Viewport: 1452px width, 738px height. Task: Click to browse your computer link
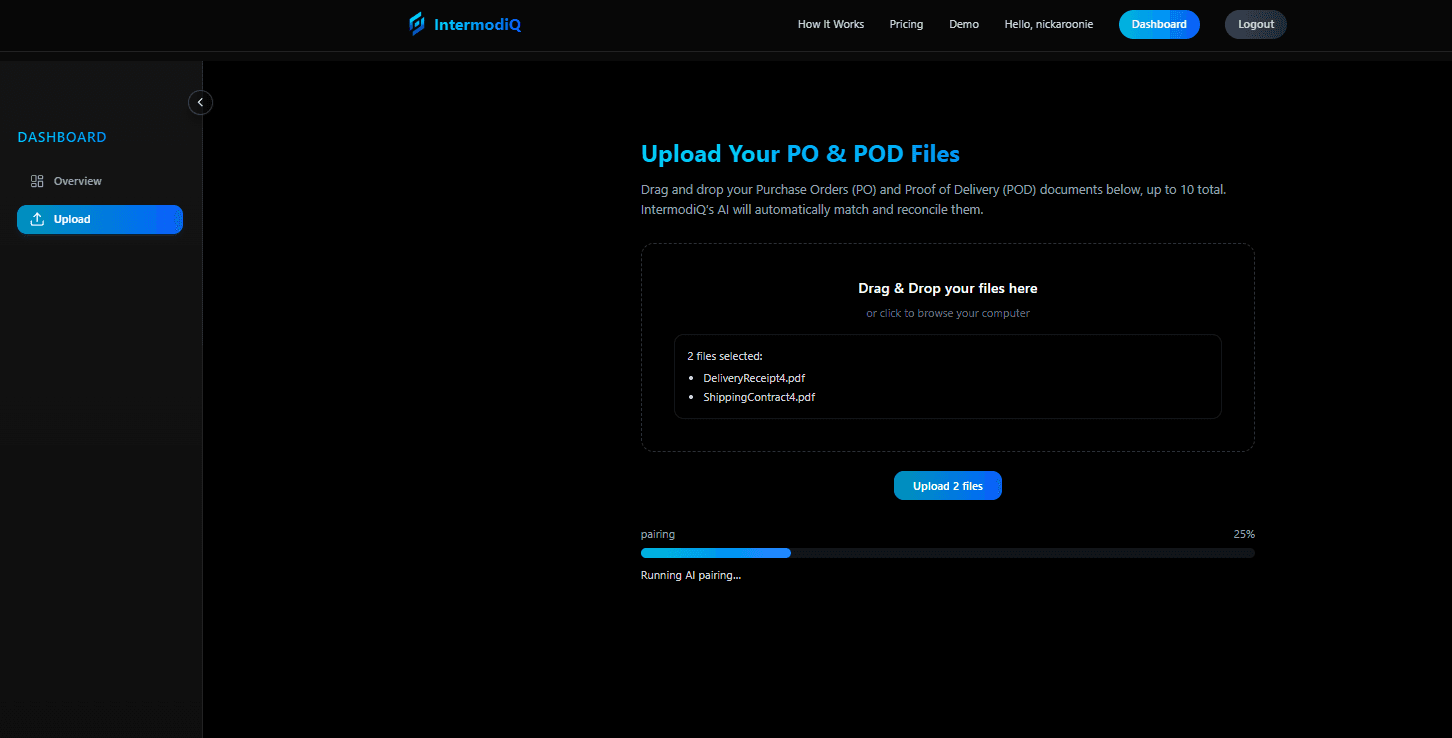948,312
